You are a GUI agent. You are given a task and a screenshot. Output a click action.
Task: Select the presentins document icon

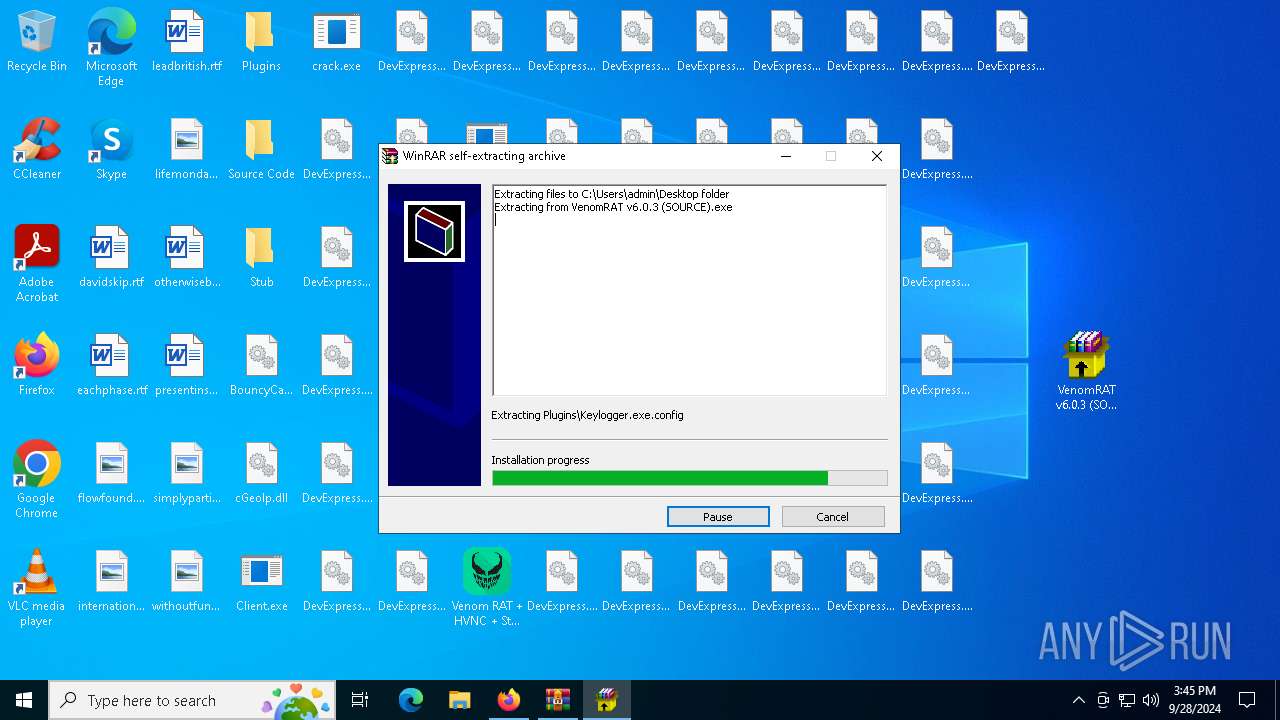point(187,366)
